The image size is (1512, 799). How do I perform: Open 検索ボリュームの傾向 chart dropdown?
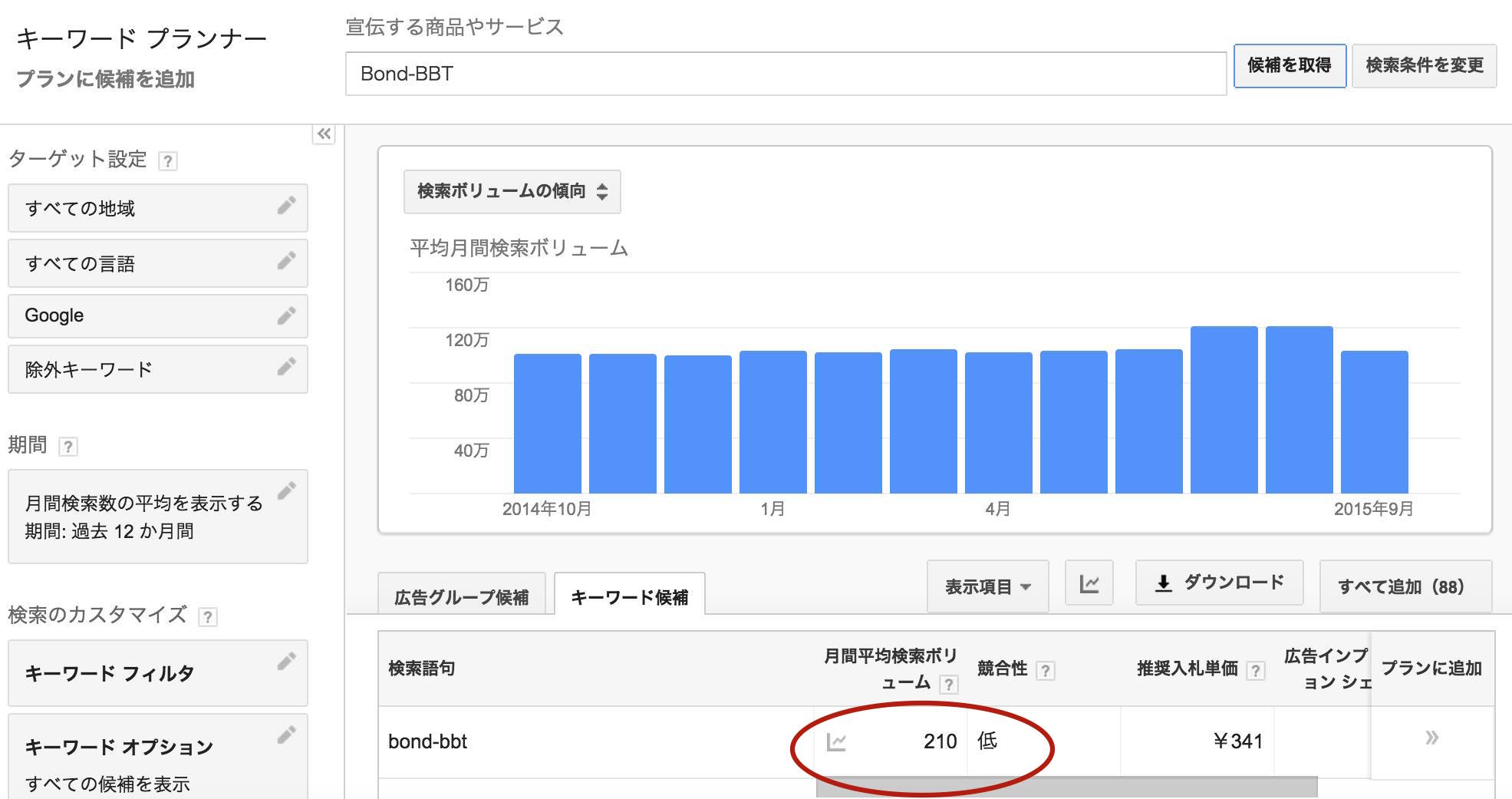[x=512, y=192]
